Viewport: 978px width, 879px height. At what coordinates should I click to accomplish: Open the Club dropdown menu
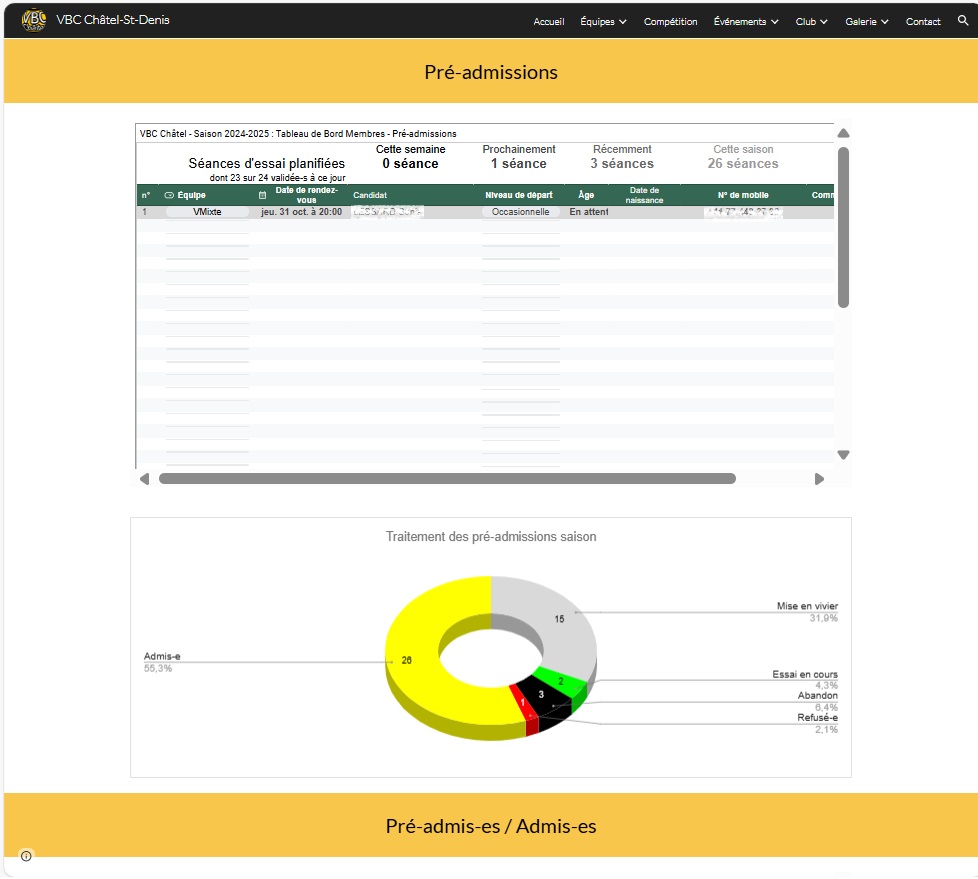click(811, 22)
